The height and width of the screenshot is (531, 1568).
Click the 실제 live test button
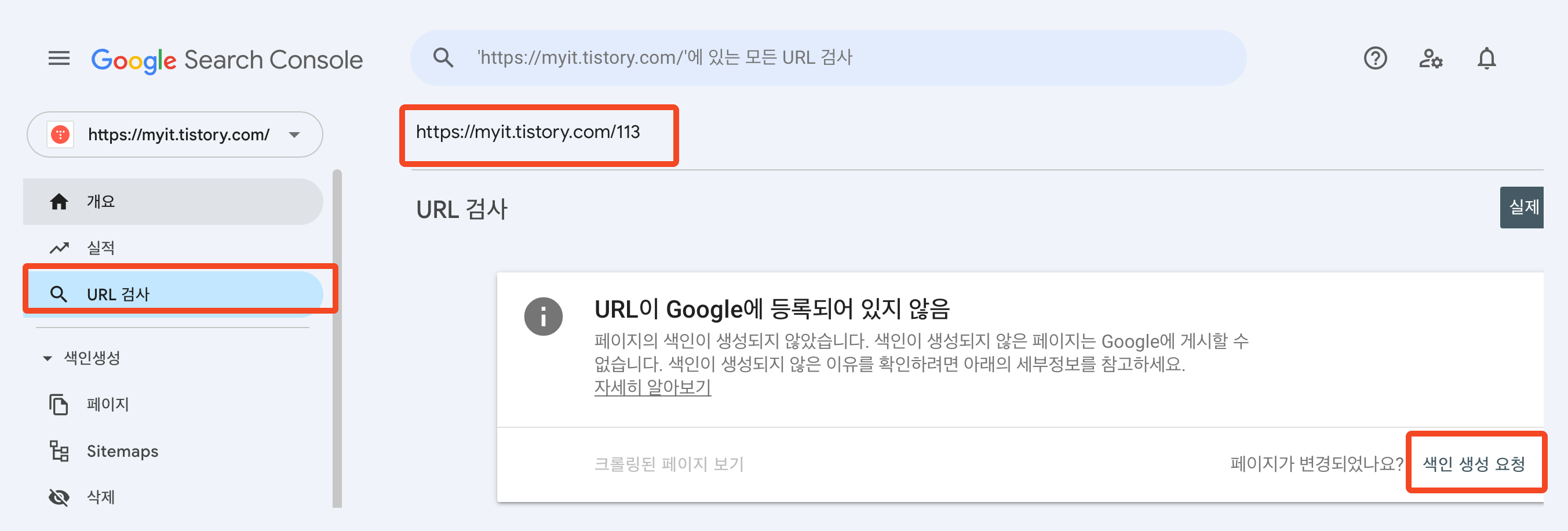(1522, 208)
